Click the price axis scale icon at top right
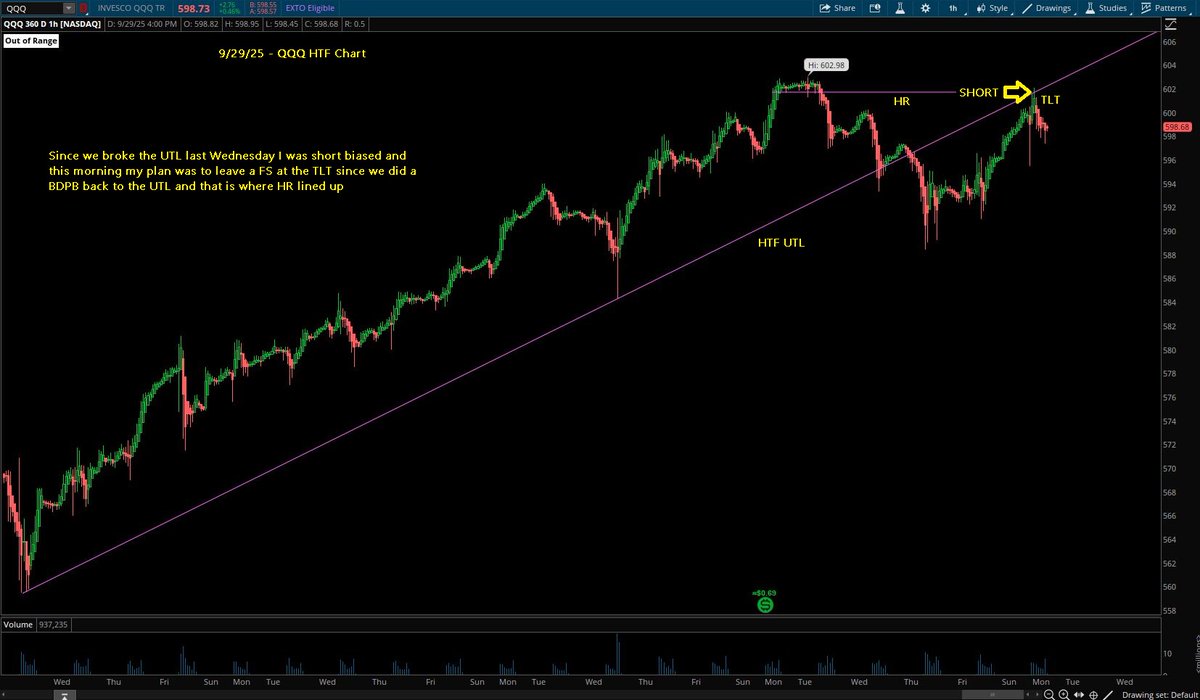 (x=1170, y=24)
